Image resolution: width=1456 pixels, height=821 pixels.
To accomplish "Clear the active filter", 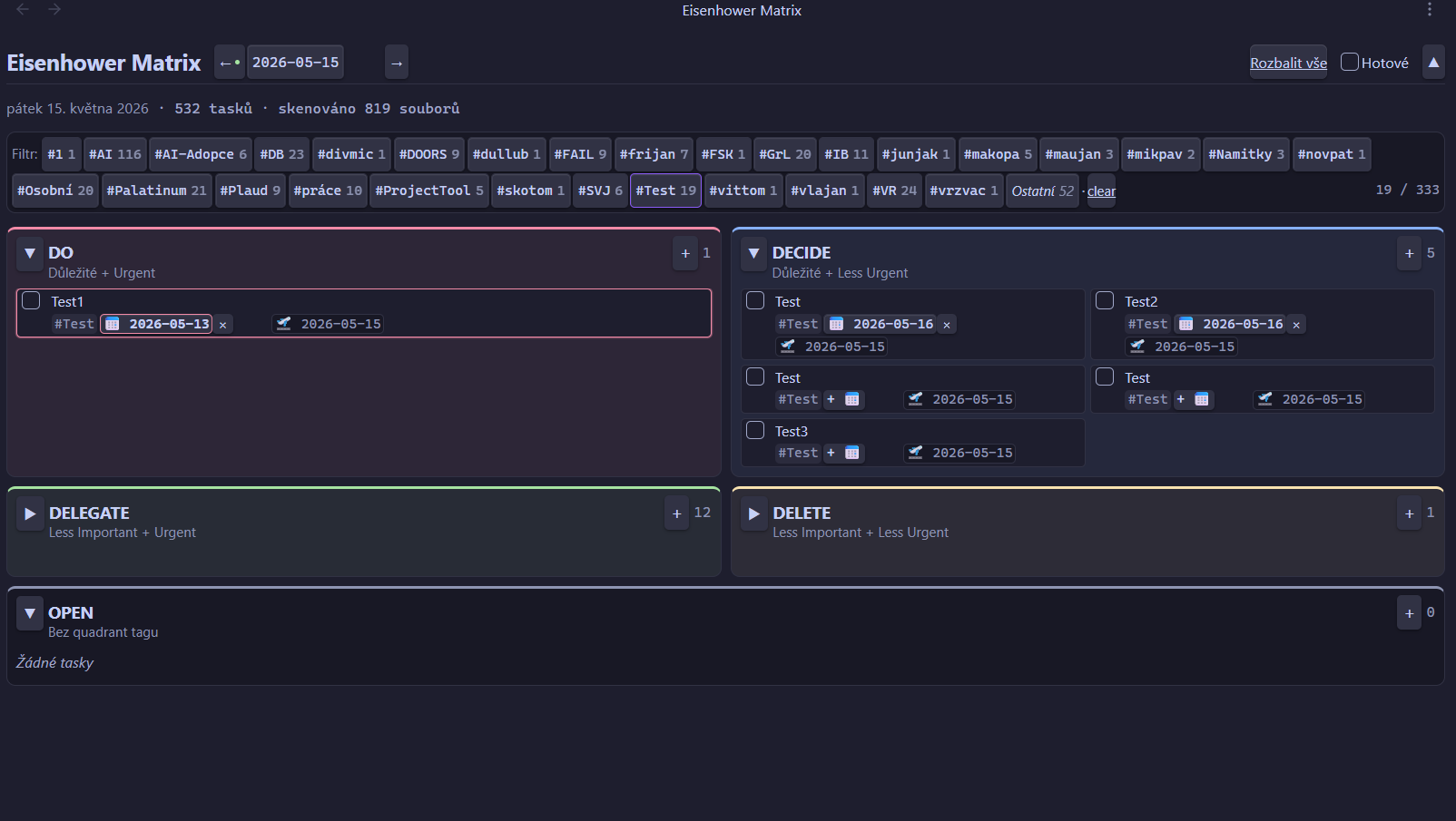I will pos(1101,191).
